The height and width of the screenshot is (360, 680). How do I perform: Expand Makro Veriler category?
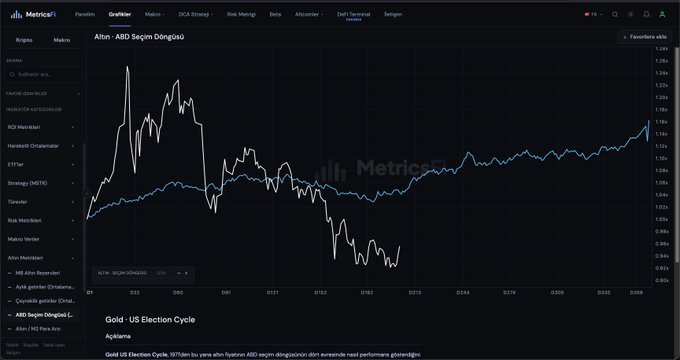(41, 239)
